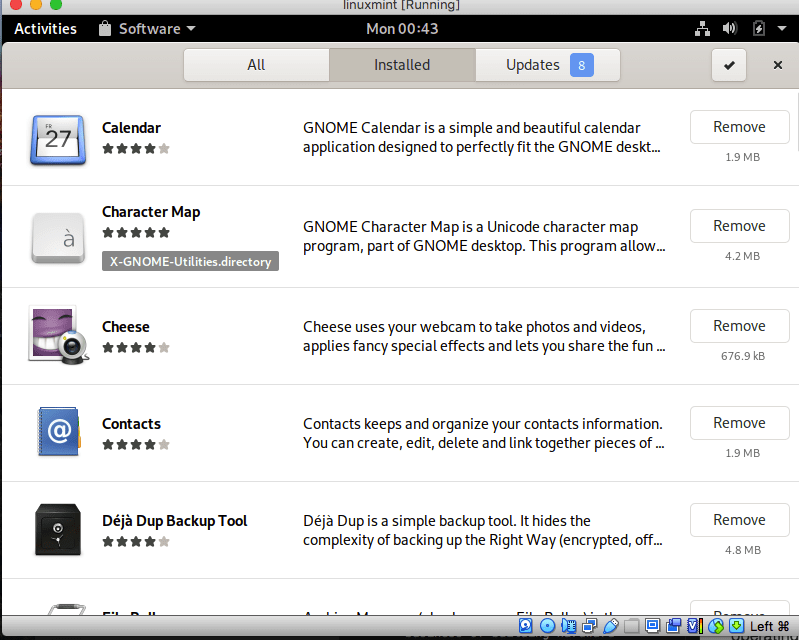Open the VirtualBox audio microphone icon
The height and width of the screenshot is (640, 799).
[x=568, y=625]
